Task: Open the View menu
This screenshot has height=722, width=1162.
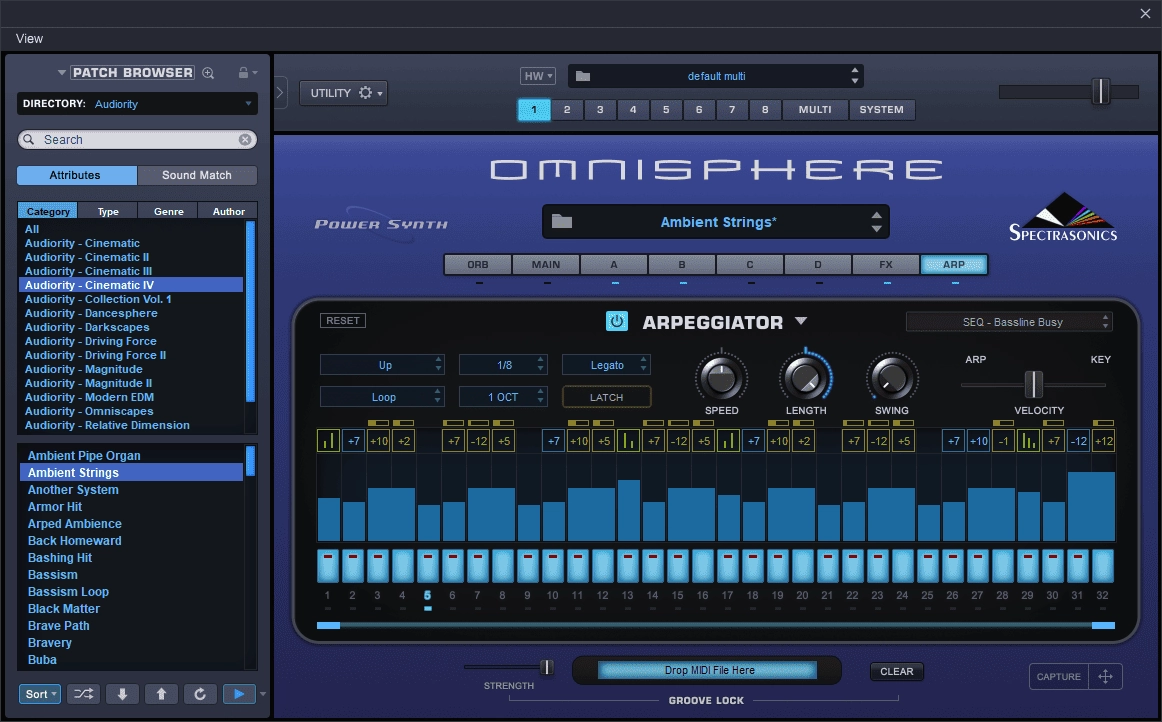Action: (30, 39)
